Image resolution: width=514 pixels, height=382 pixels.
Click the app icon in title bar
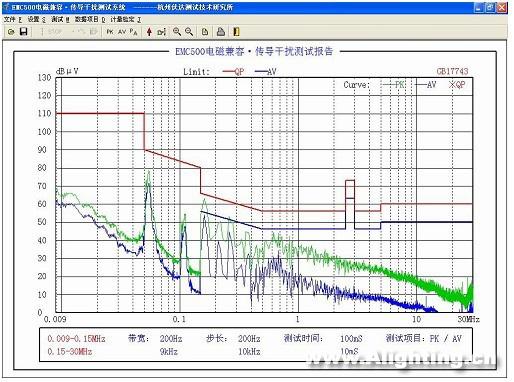[6, 7]
